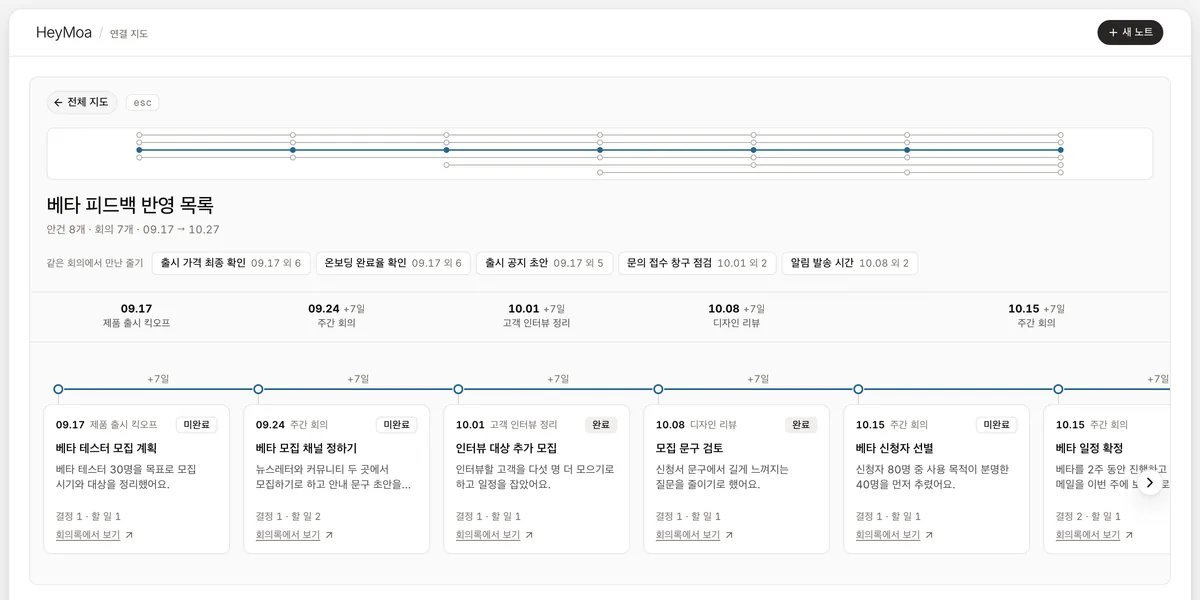The width and height of the screenshot is (1200, 600).
Task: Click the plus icon in 새 노트 button
Action: click(1113, 32)
